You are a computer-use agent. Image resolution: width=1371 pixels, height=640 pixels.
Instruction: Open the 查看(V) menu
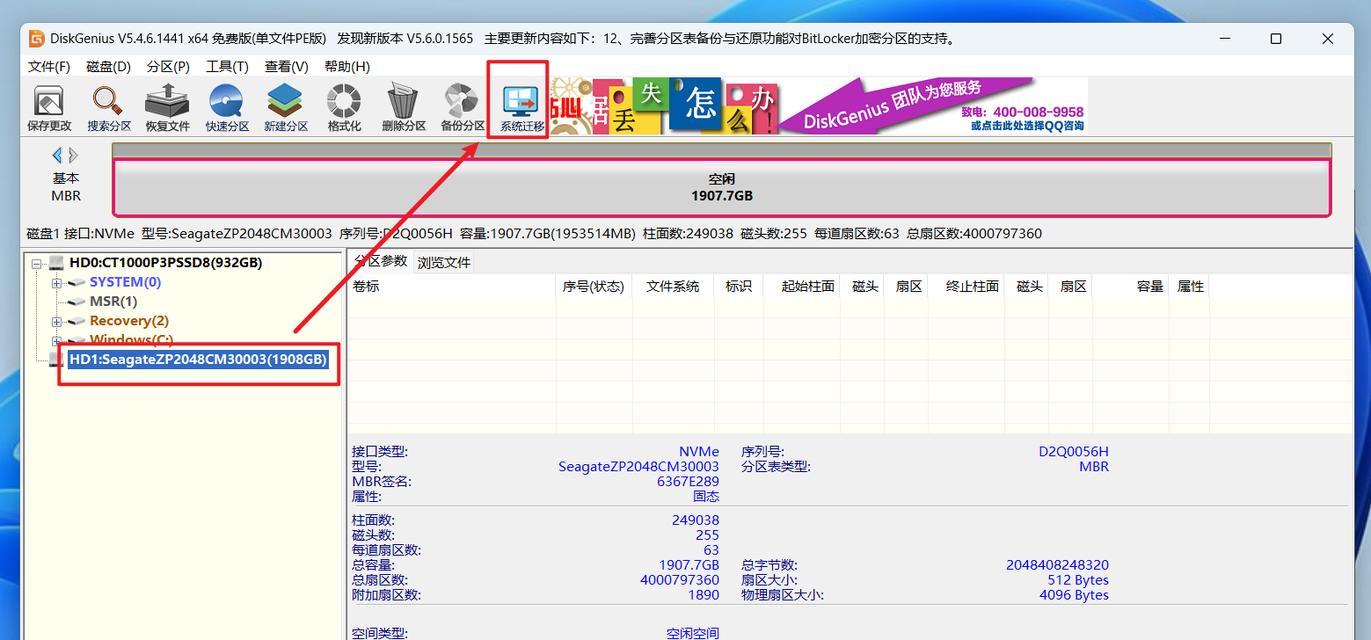click(286, 66)
